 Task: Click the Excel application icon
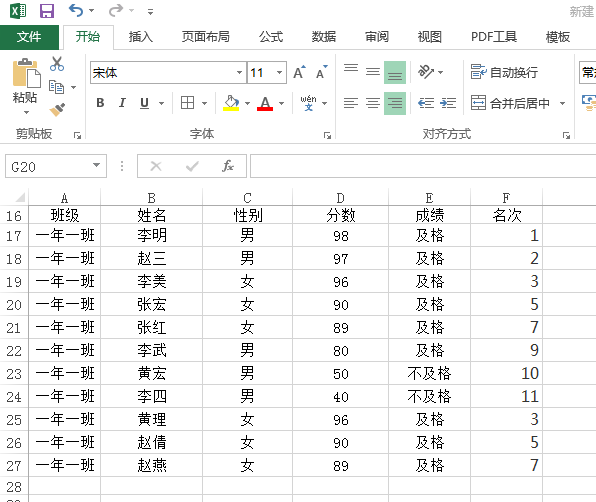tap(18, 11)
